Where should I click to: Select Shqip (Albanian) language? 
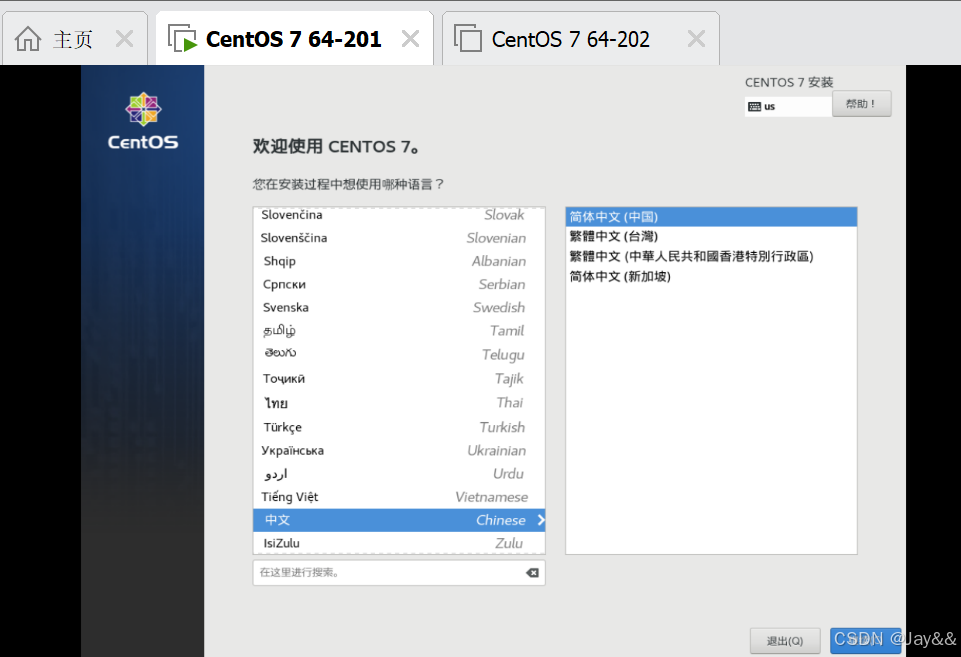click(x=399, y=261)
